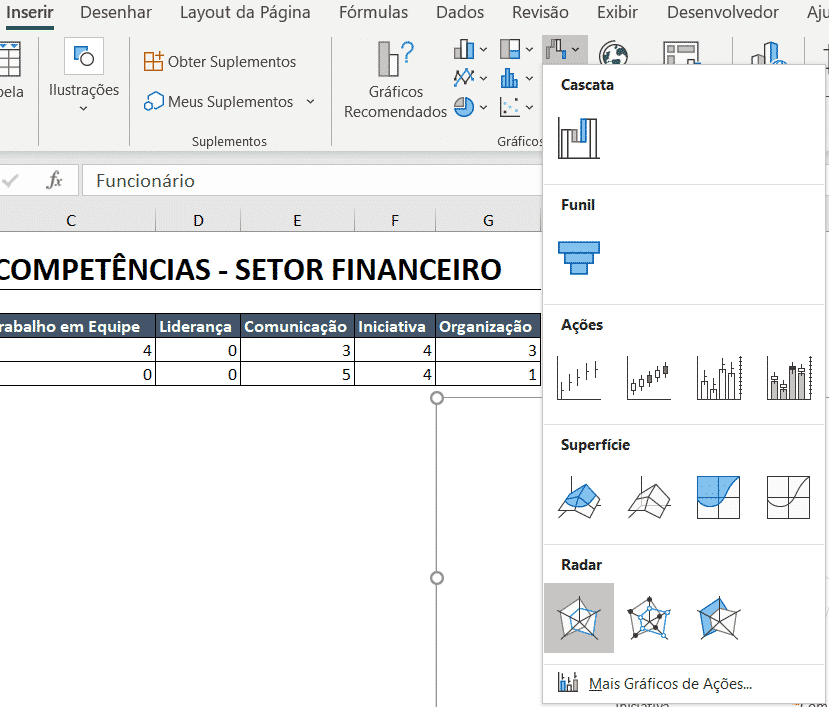Insert a wireframe contour chart
829x707 pixels.
(788, 498)
